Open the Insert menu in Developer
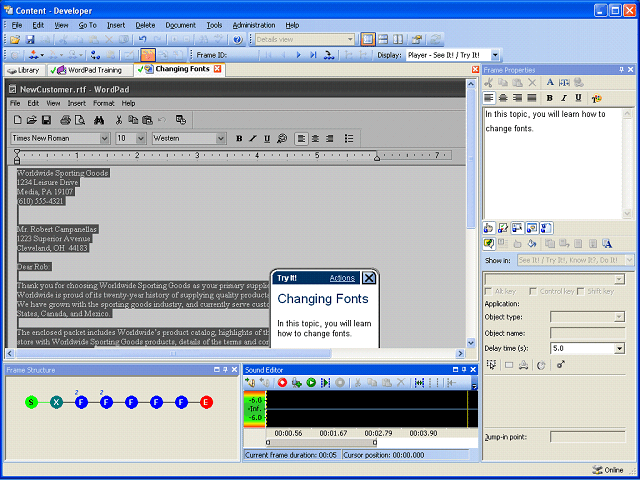 click(116, 25)
